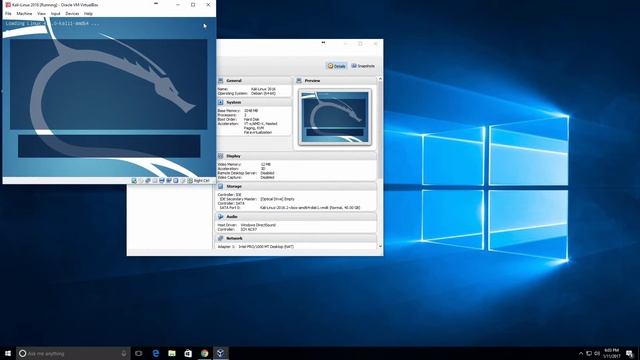The width and height of the screenshot is (640, 360).
Task: Launch Microsoft Edge from the taskbar
Action: point(156,353)
